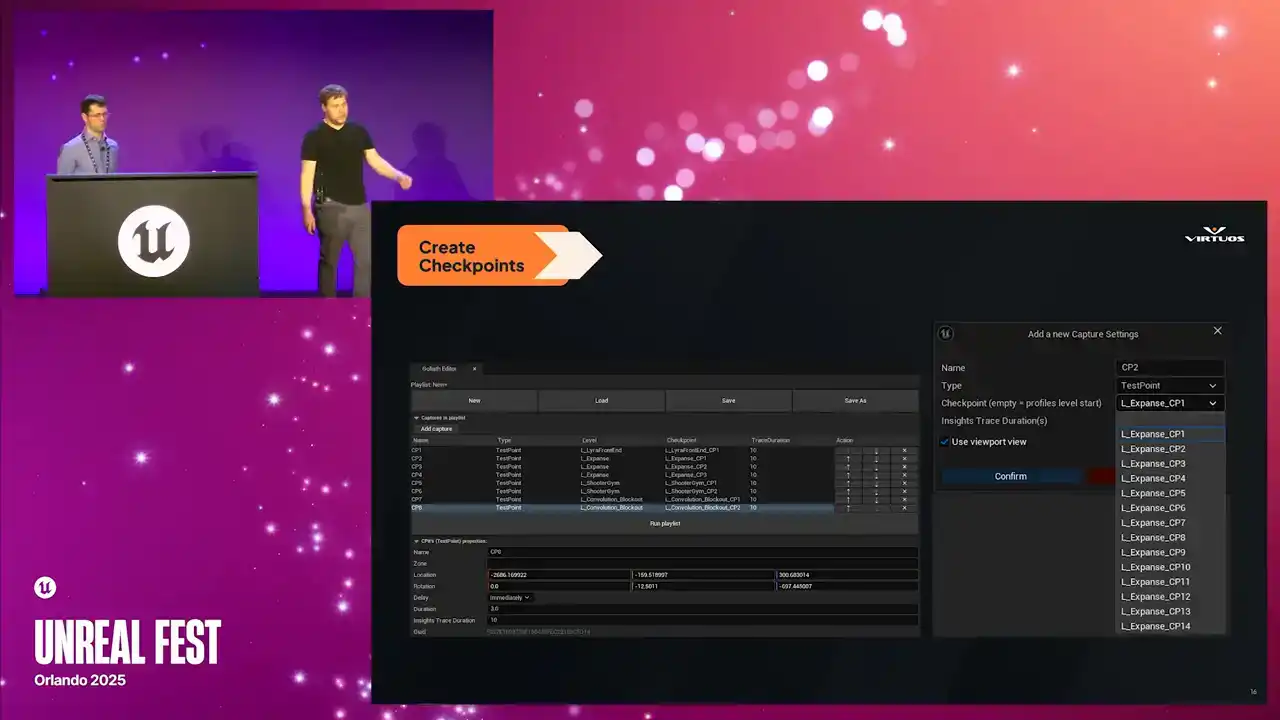Uncheck the Use viewport view checkbox

[x=945, y=442]
